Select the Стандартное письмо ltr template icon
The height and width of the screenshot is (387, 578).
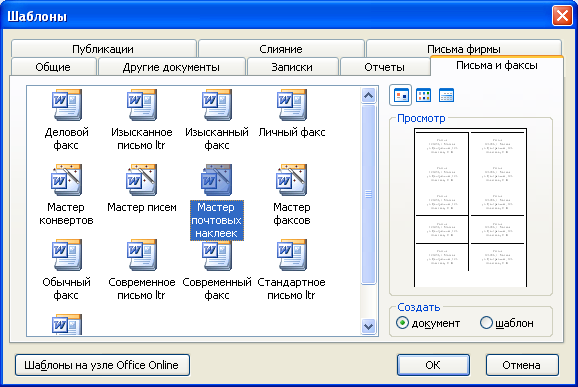292,255
